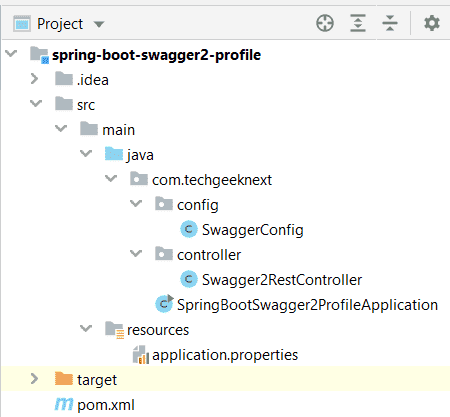This screenshot has width=450, height=417.
Task: Select the spring-boot-swagger2-profile root module
Action: coord(156,55)
